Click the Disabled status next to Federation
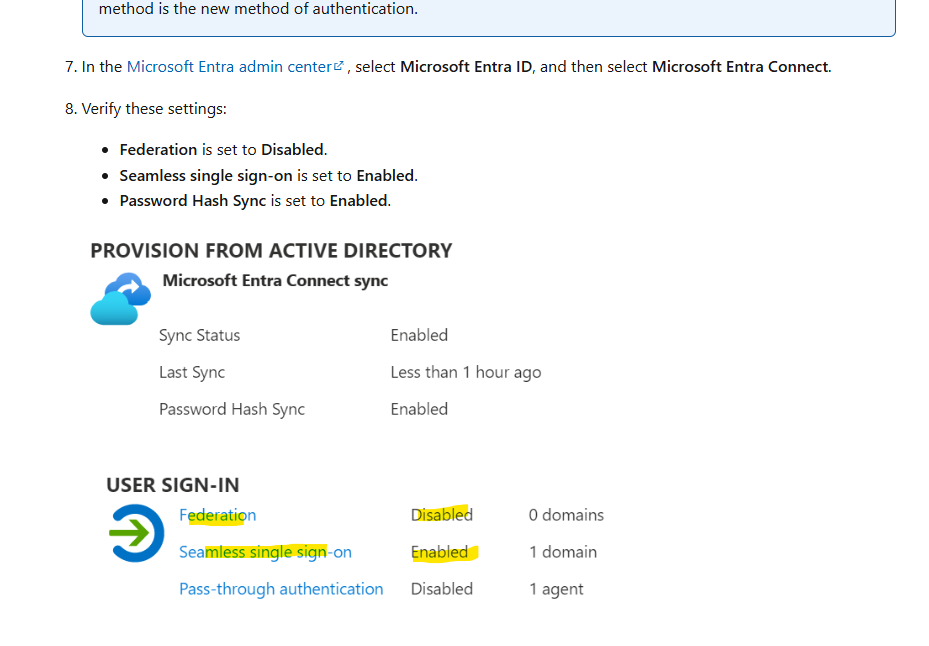Image resolution: width=929 pixels, height=646 pixels. 442,515
